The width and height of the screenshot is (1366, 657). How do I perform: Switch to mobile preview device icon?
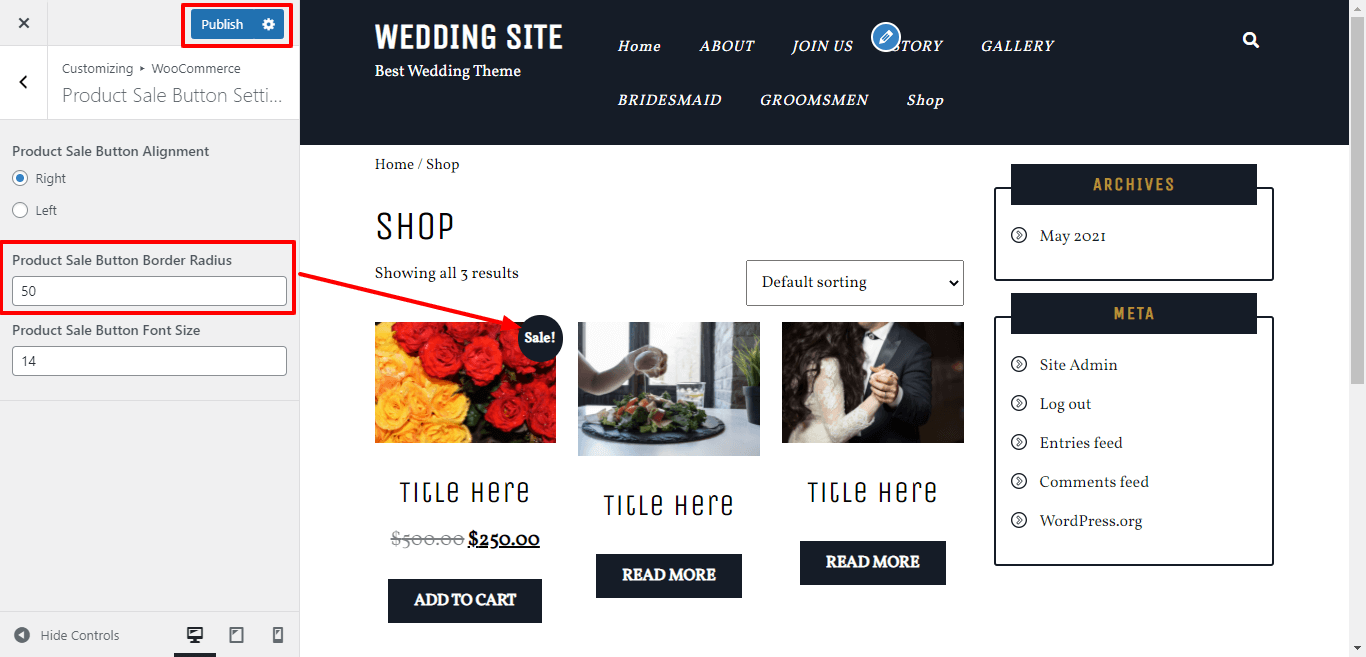278,635
